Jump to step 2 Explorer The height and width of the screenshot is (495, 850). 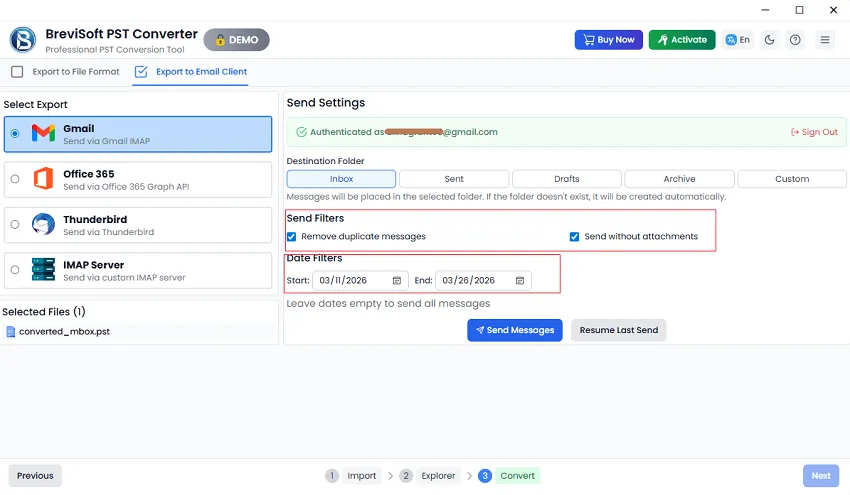[x=429, y=475]
